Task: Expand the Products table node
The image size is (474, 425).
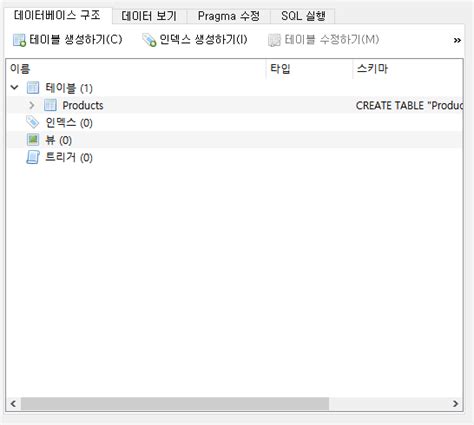Action: pos(32,105)
